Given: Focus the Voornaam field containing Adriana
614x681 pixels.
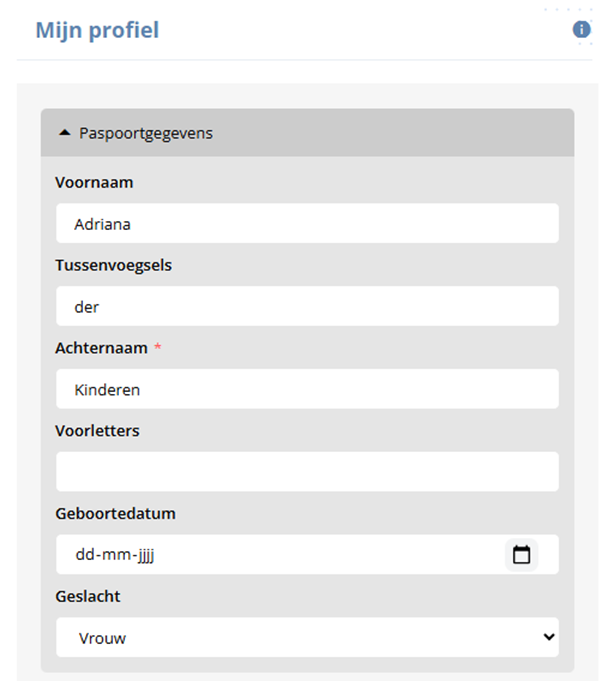Looking at the screenshot, I should pyautogui.click(x=307, y=224).
